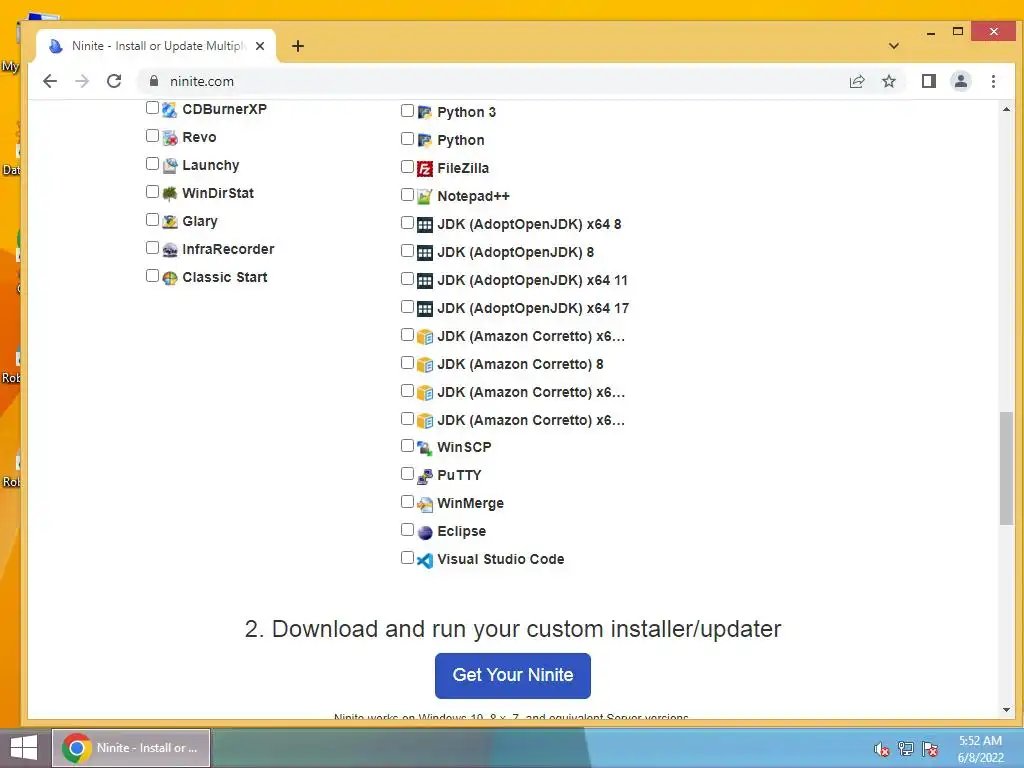Toggle the browser side panel icon
The image size is (1024, 768).
[929, 81]
